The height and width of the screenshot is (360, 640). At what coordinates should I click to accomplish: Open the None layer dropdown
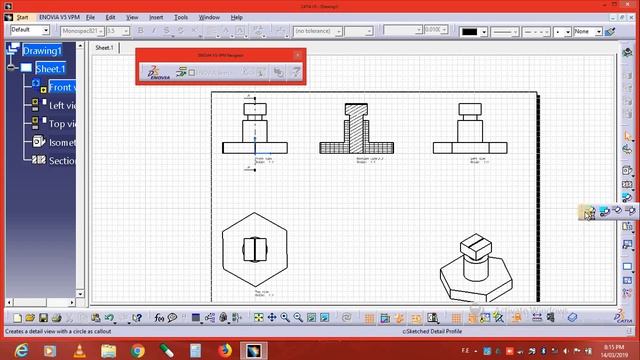click(599, 31)
